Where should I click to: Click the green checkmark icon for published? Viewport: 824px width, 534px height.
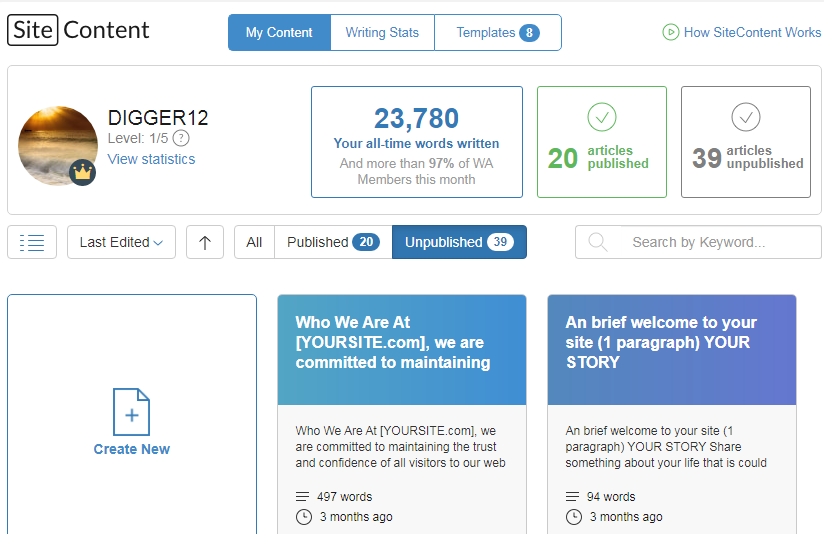tap(602, 117)
